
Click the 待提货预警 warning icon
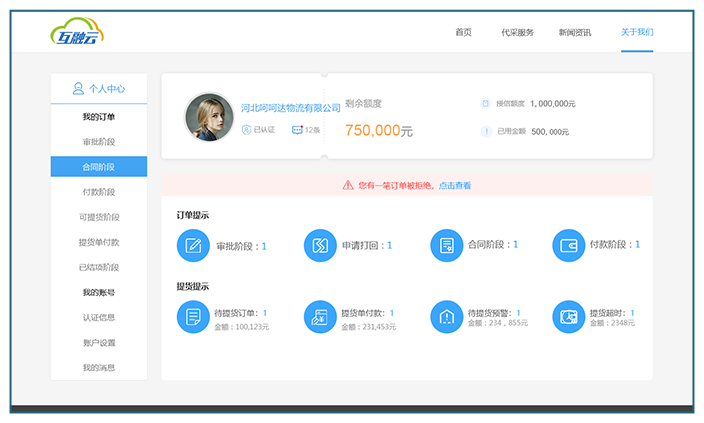coord(446,317)
